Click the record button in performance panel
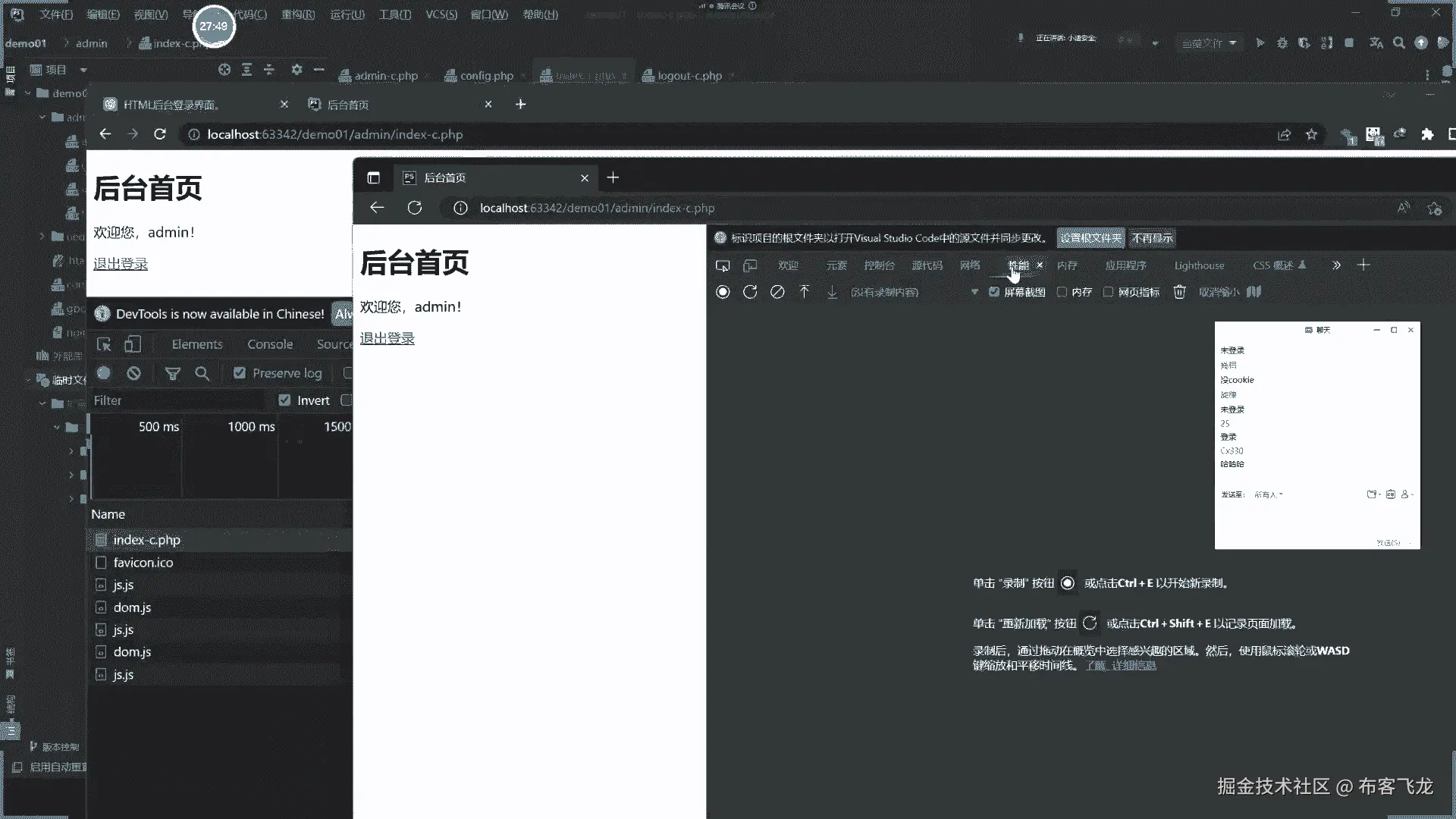This screenshot has width=1456, height=819. (723, 292)
